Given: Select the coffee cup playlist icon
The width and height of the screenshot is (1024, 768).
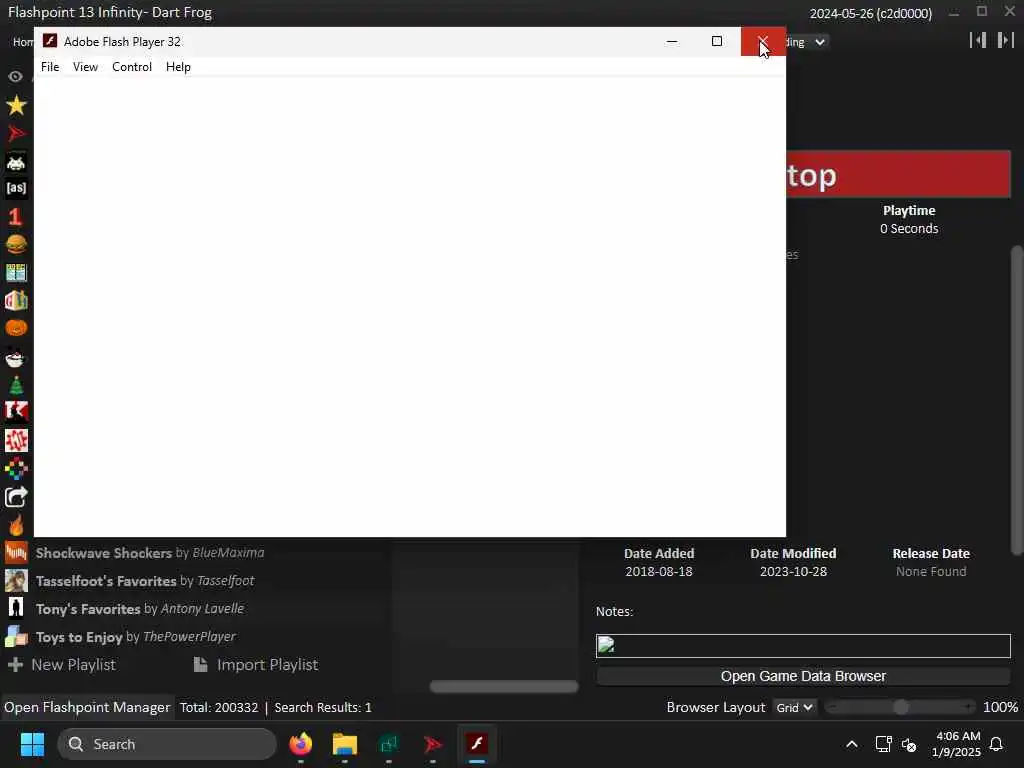Looking at the screenshot, I should [16, 357].
